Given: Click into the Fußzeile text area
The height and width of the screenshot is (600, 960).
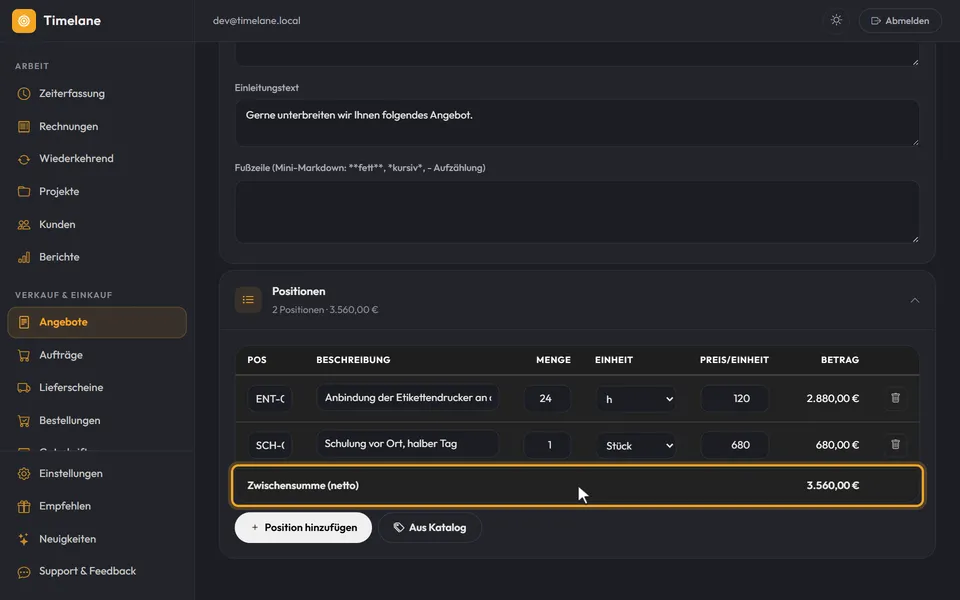Looking at the screenshot, I should (577, 212).
